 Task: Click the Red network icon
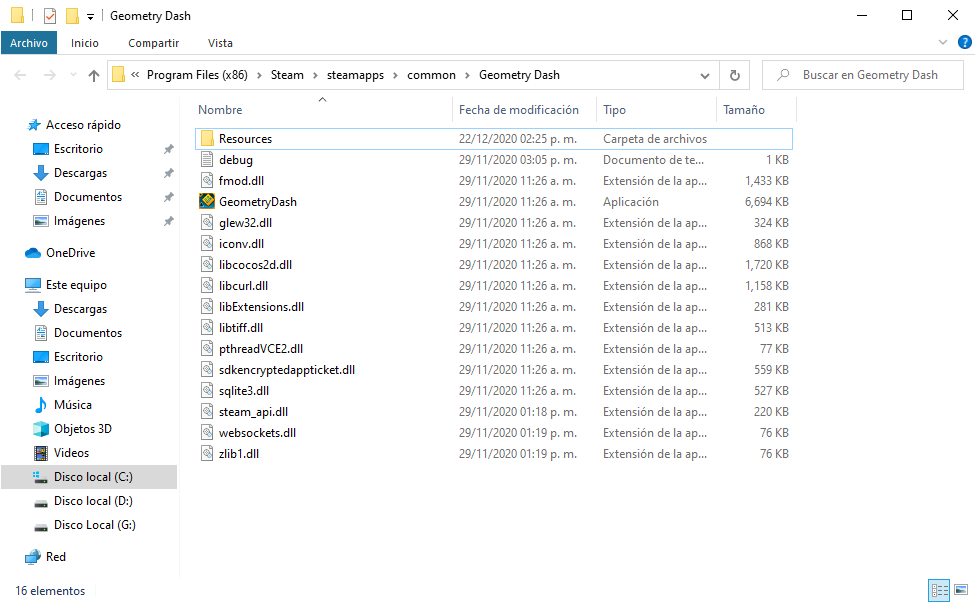coord(32,557)
